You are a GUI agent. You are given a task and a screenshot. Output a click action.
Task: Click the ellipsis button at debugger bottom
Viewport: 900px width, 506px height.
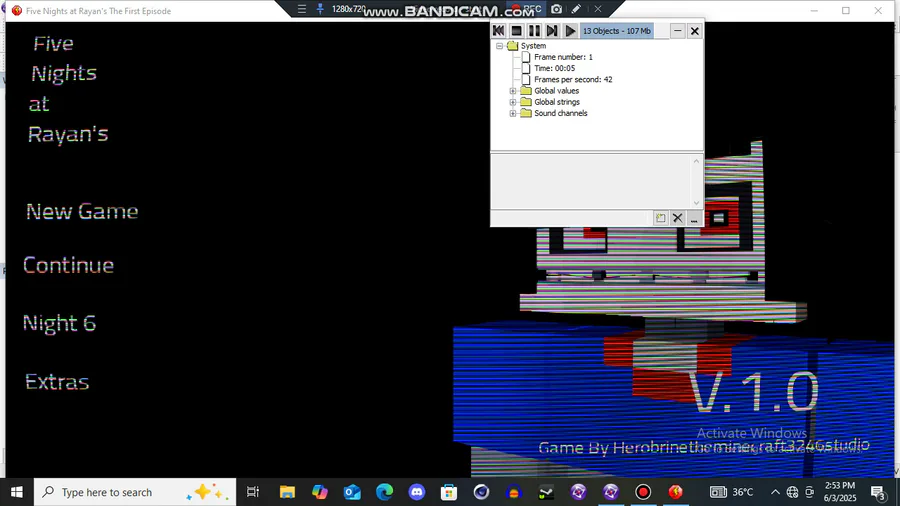click(x=694, y=218)
